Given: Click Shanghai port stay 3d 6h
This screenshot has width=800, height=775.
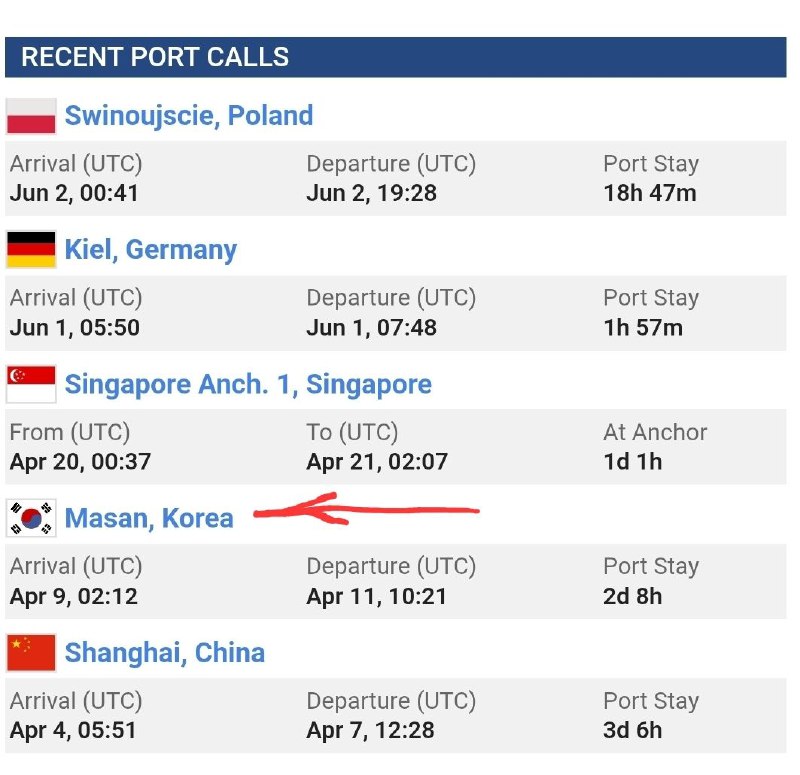Looking at the screenshot, I should click(633, 730).
